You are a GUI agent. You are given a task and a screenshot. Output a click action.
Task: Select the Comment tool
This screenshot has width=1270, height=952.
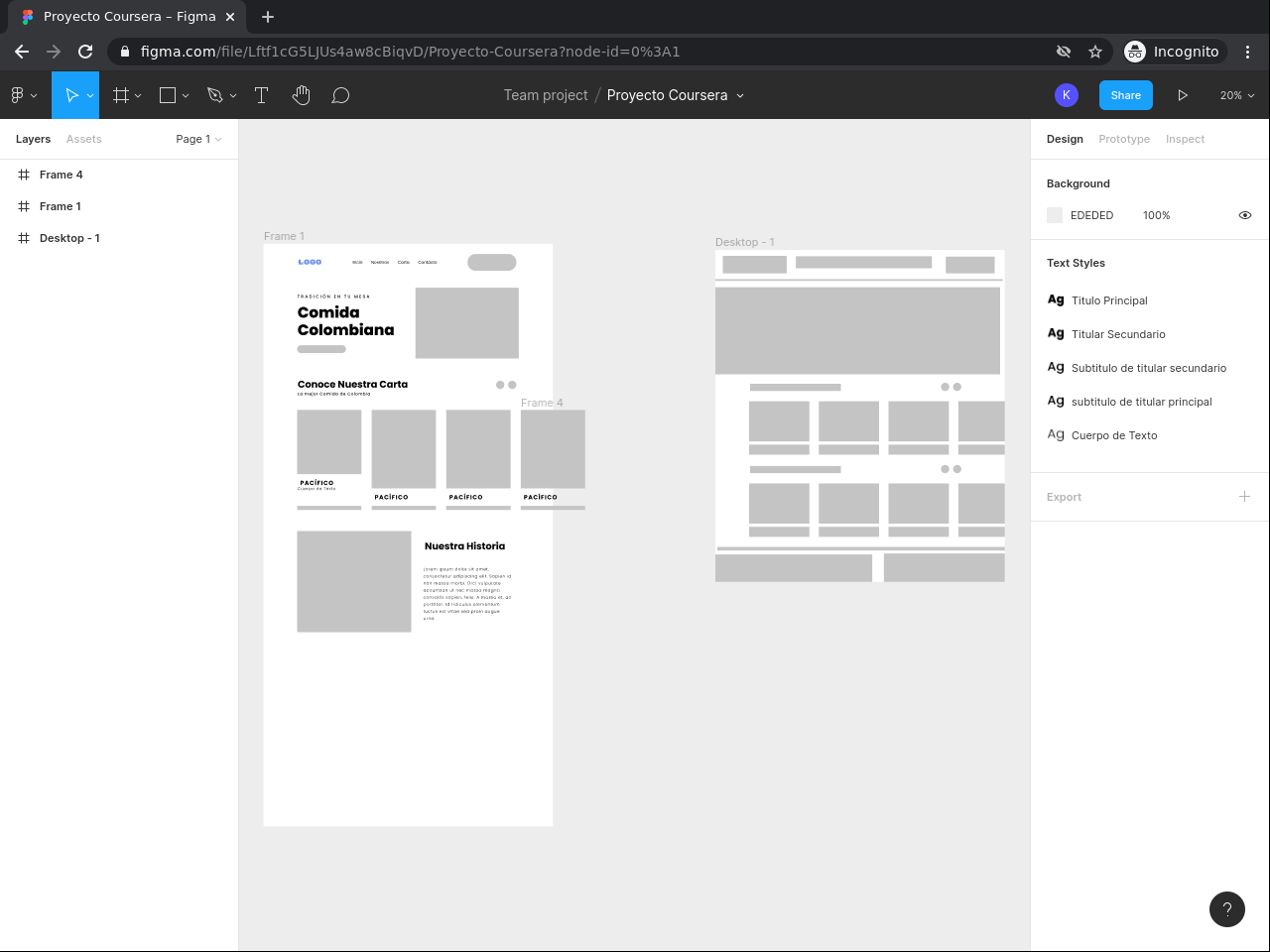(x=340, y=95)
